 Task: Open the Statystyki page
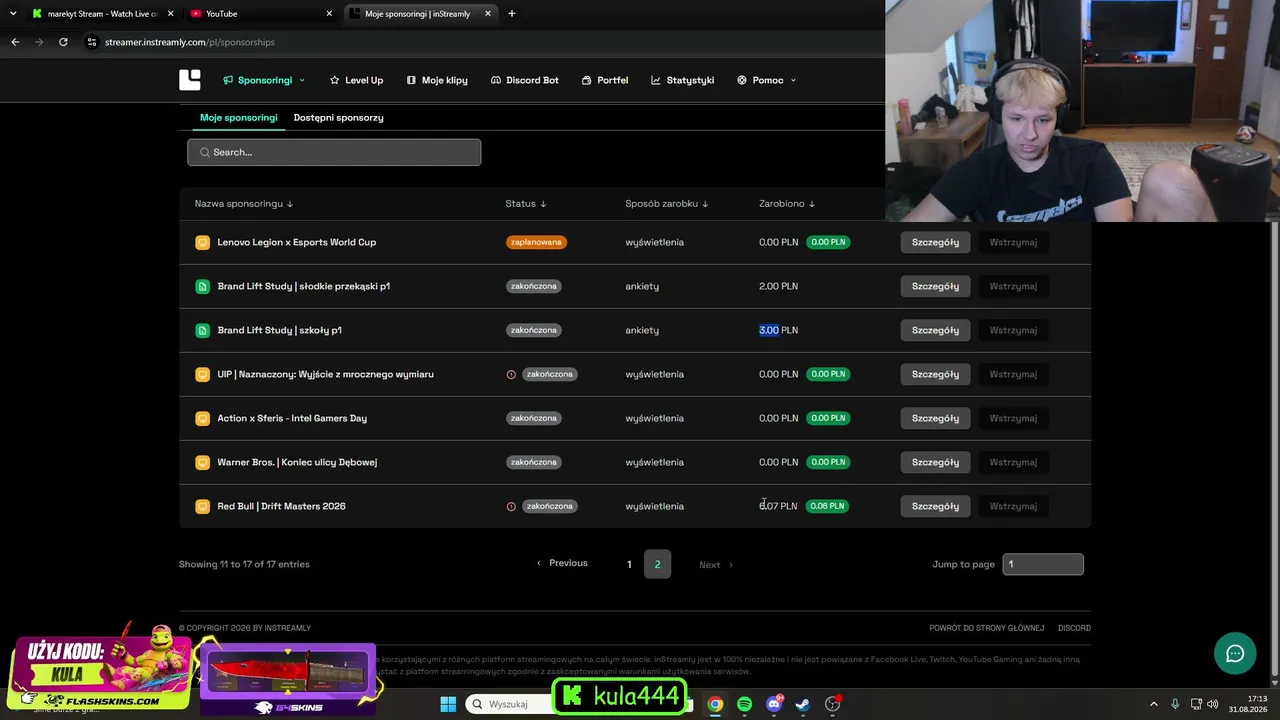click(x=682, y=80)
